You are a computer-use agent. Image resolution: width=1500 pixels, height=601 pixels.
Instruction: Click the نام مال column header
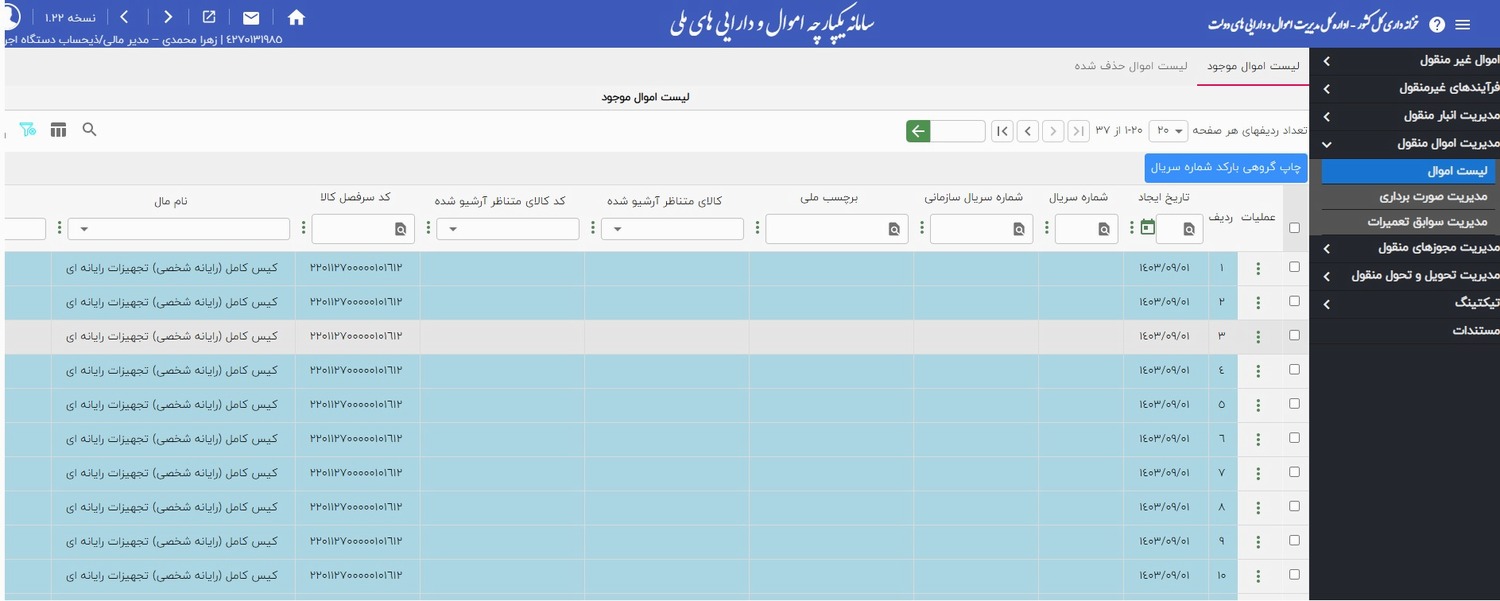coord(171,201)
